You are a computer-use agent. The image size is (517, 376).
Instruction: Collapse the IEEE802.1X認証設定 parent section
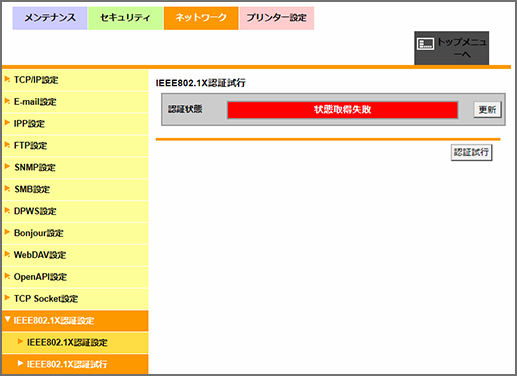(75, 321)
